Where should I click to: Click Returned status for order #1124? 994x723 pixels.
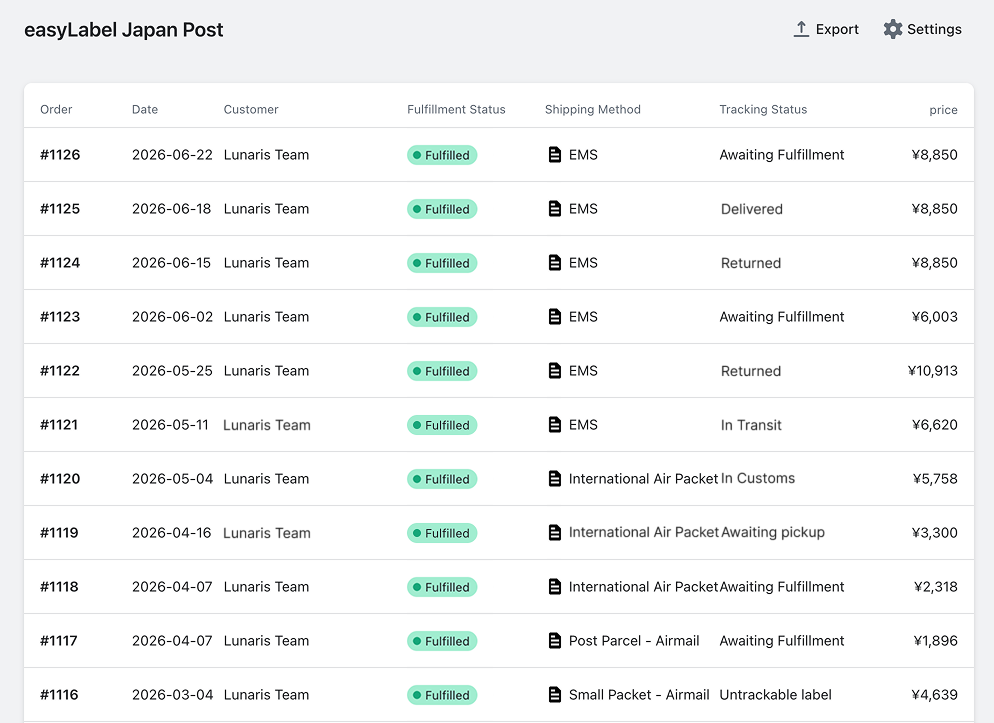point(751,263)
